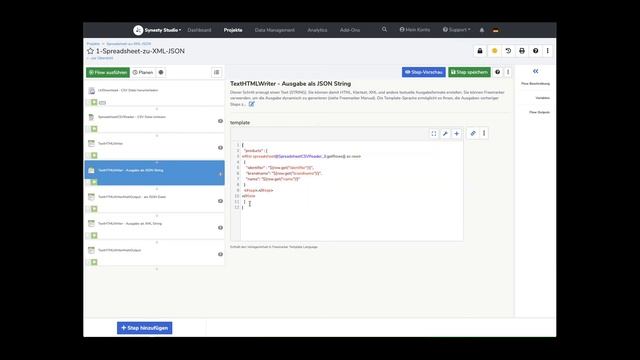Open the flow header three-dots menu

pyautogui.click(x=547, y=51)
